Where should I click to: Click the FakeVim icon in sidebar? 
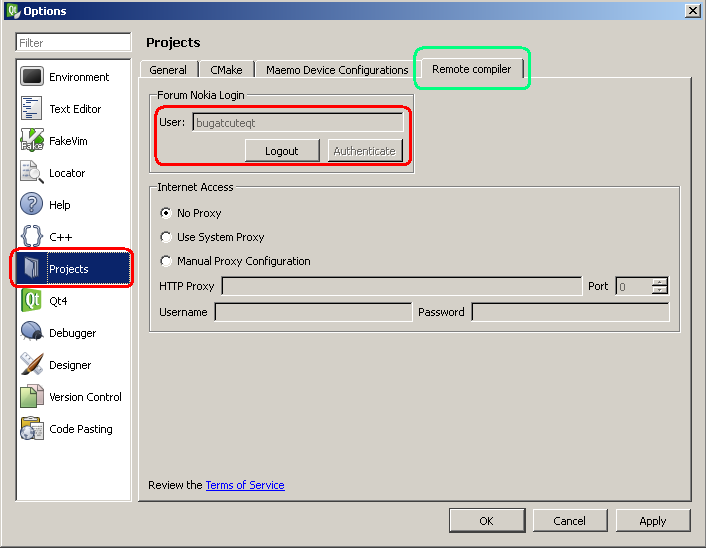(32, 140)
